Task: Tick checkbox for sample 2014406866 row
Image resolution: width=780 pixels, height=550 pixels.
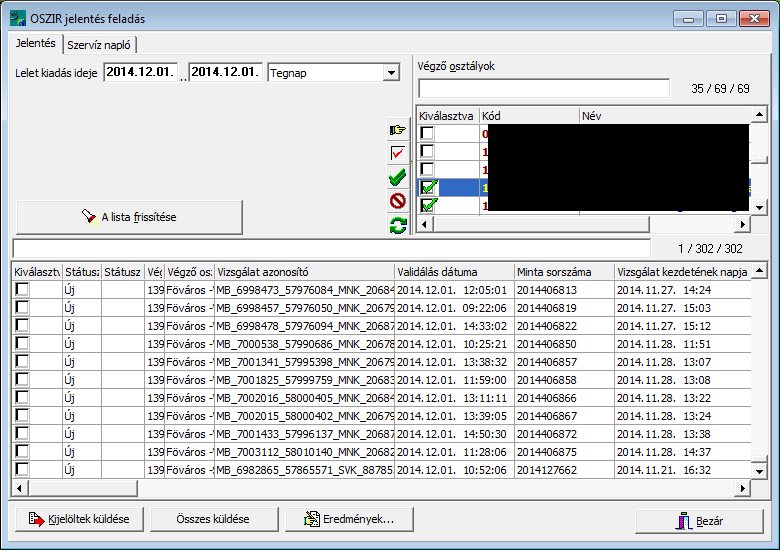Action: [22, 397]
